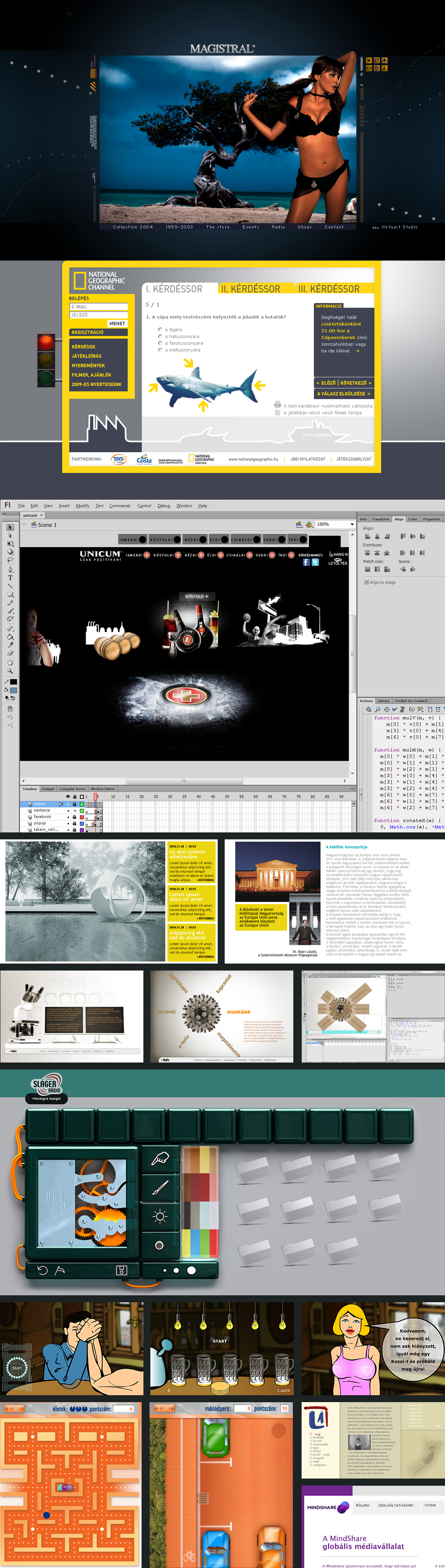Screen dimensions: 445x1568
Task: Click the NYEREMÉNYEK sidebar link
Action: [88, 366]
